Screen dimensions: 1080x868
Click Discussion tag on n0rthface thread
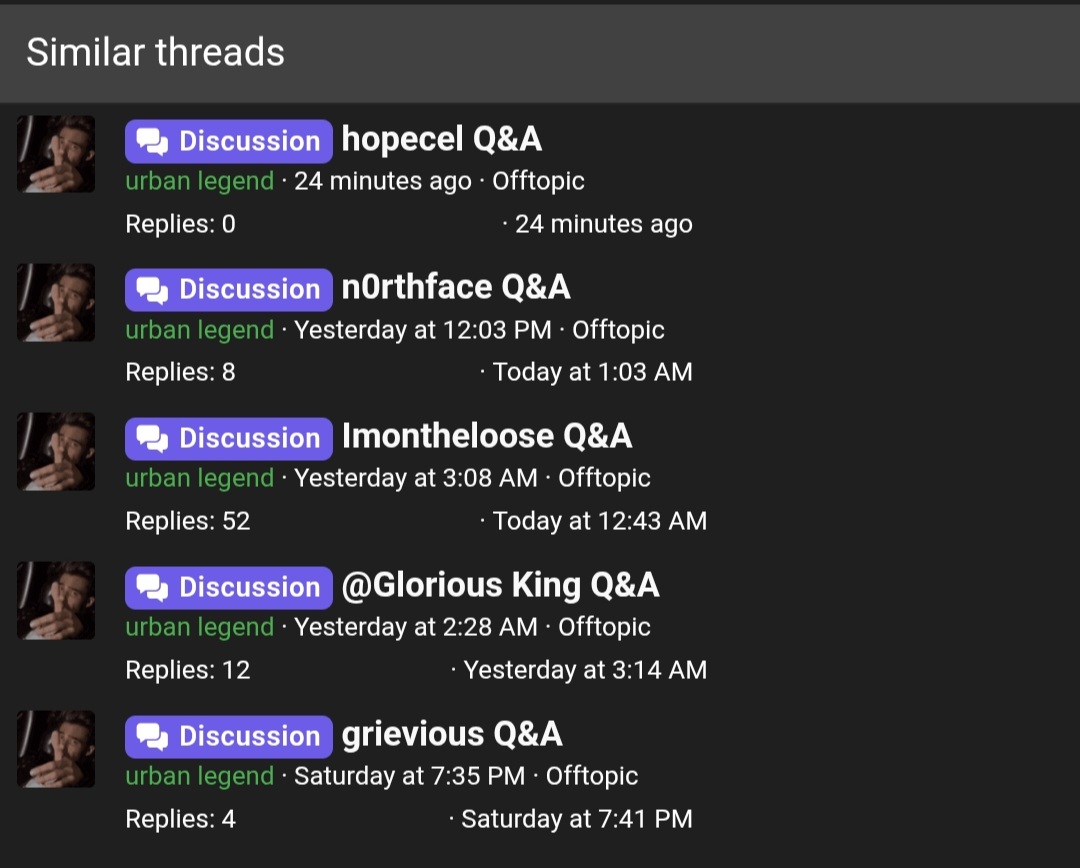pyautogui.click(x=229, y=289)
